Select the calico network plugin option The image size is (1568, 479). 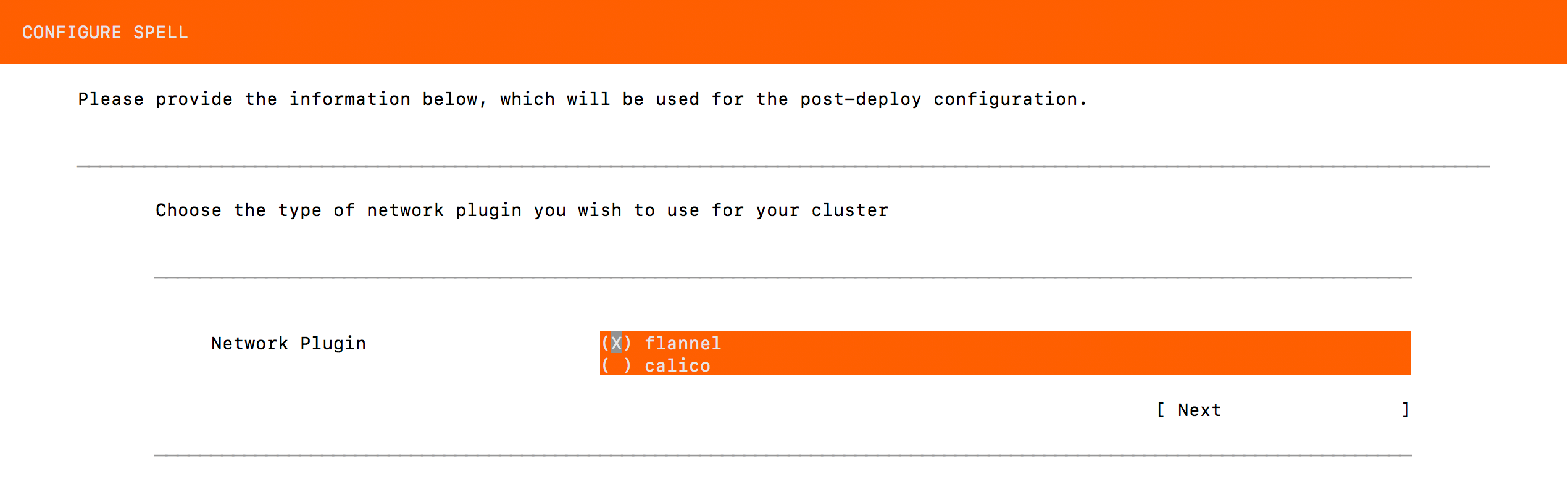[676, 365]
